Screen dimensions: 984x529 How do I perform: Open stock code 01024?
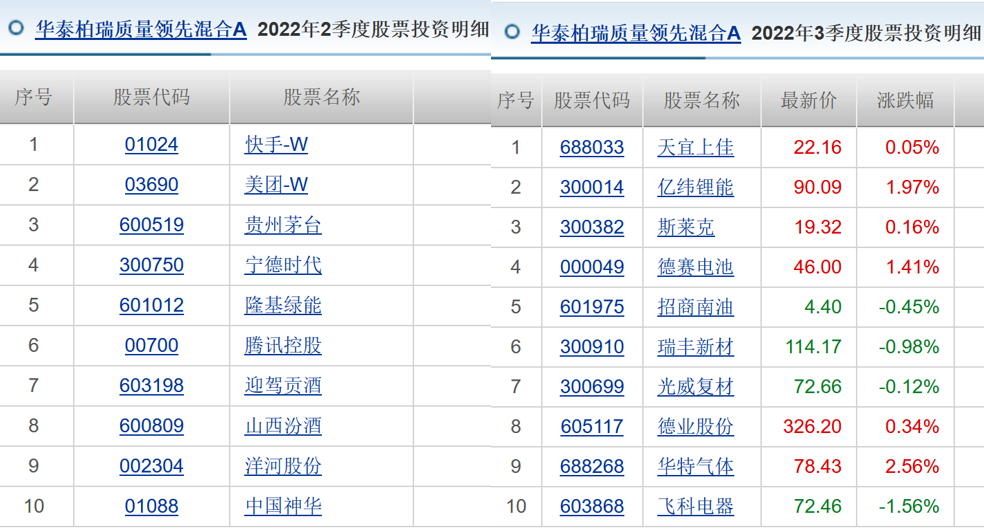tap(151, 144)
